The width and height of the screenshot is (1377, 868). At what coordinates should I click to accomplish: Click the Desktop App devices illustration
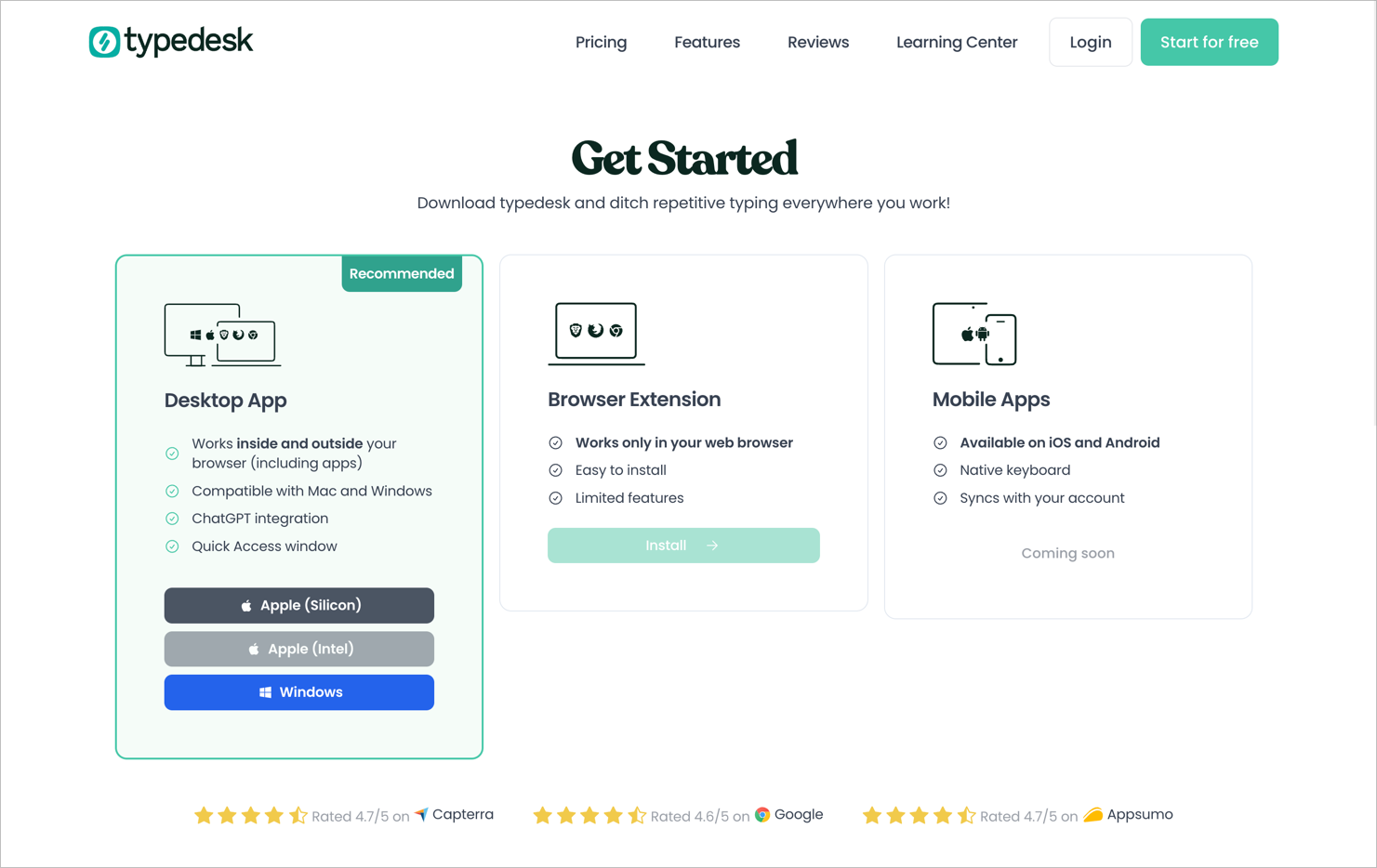click(x=222, y=335)
